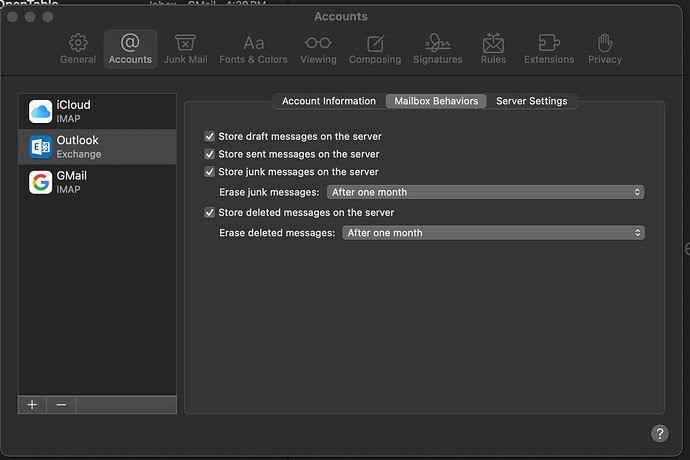
Task: Open the Erase deleted messages dropdown
Action: [493, 233]
